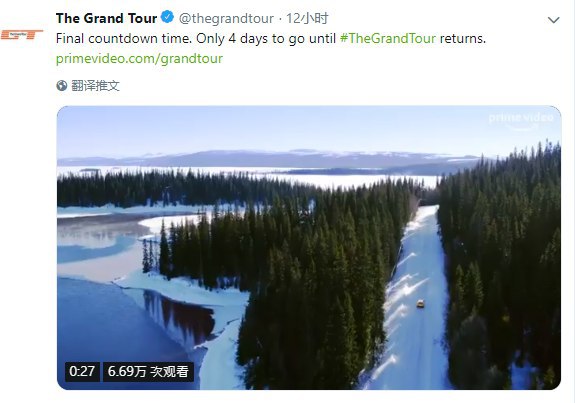This screenshot has width=575, height=403.
Task: Open the GT profile avatar
Action: point(21,34)
